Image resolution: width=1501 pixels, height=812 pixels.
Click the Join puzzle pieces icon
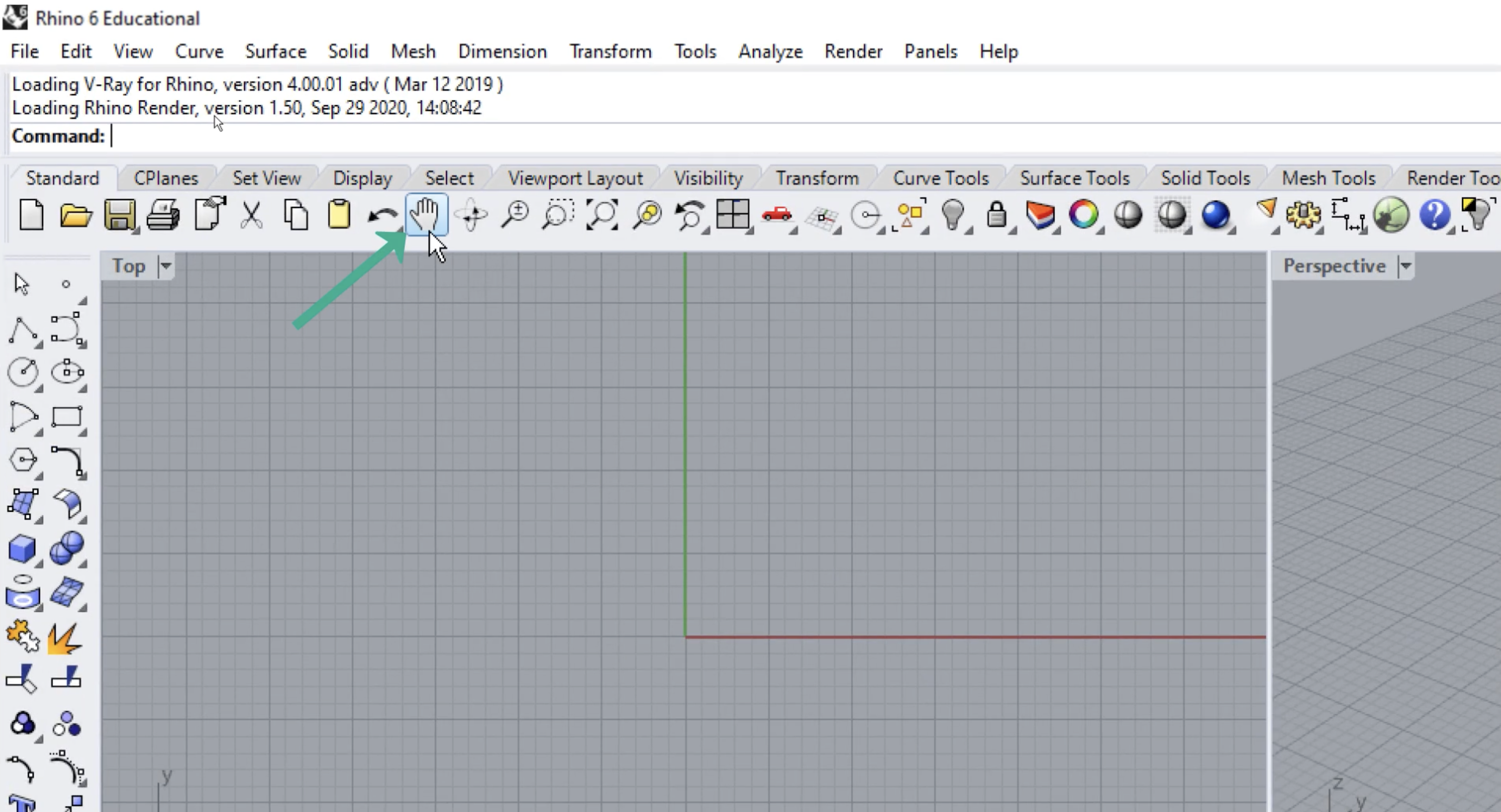click(x=22, y=636)
